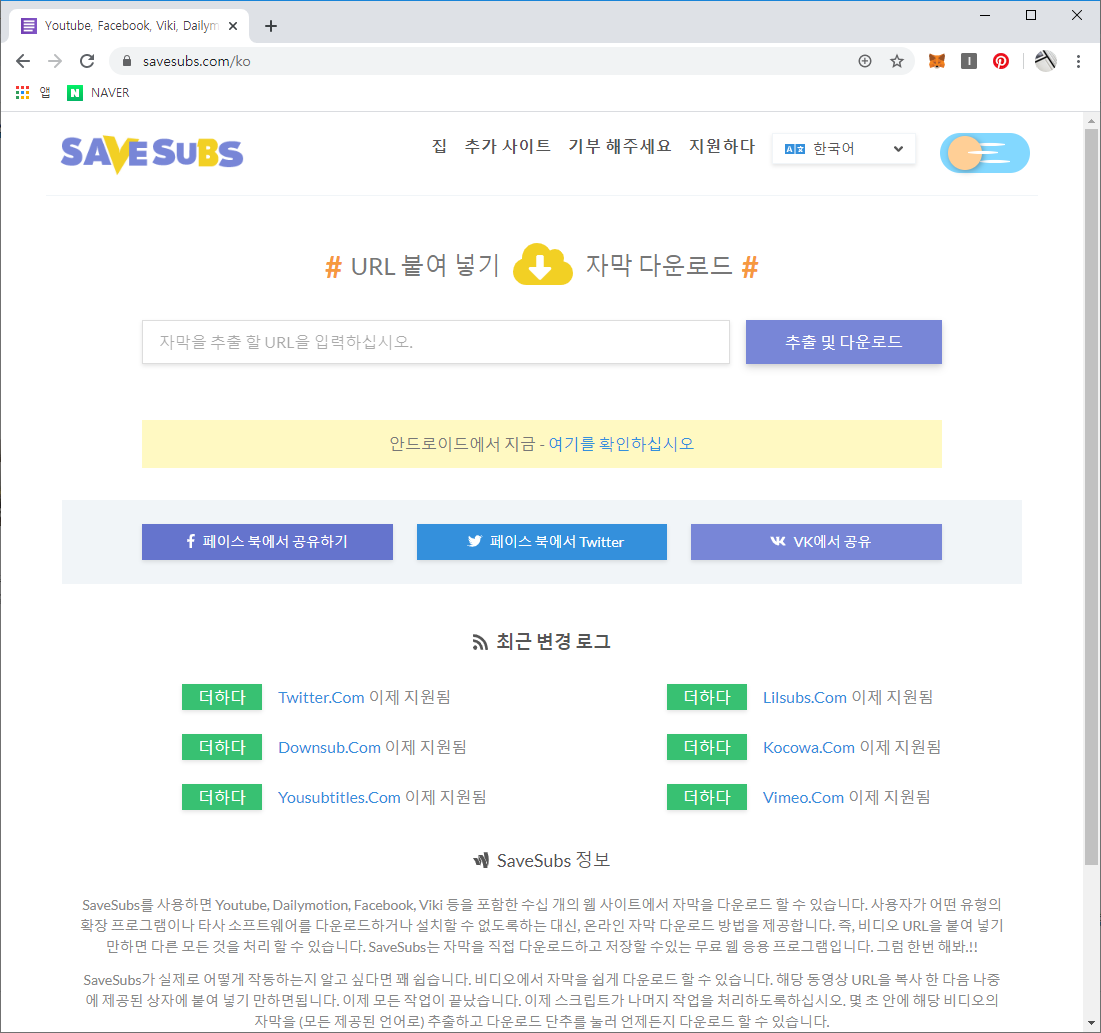The height and width of the screenshot is (1033, 1101).
Task: Open a new browser tab with plus button
Action: (x=271, y=26)
